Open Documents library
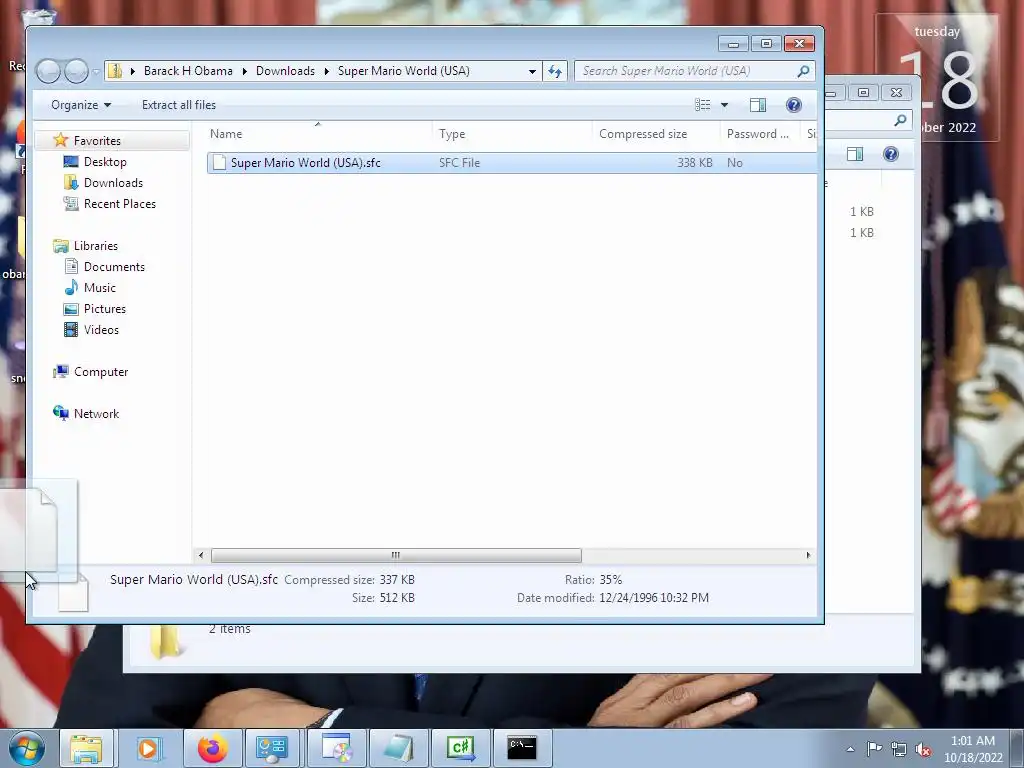 [114, 266]
